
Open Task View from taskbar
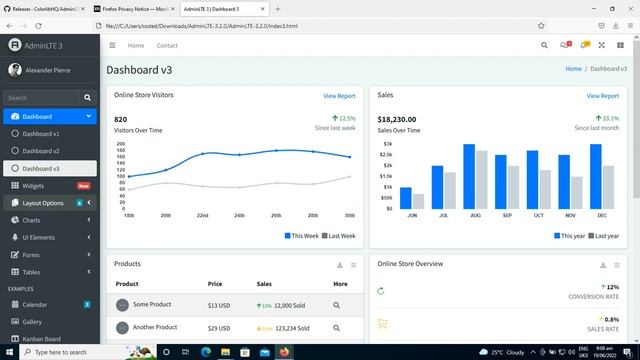click(186, 352)
